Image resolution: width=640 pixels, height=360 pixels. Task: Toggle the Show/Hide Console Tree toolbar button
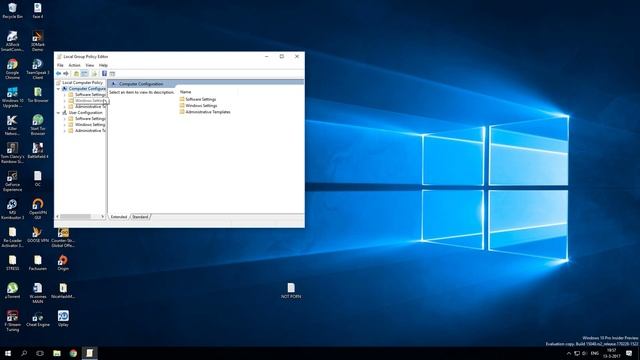point(84,73)
